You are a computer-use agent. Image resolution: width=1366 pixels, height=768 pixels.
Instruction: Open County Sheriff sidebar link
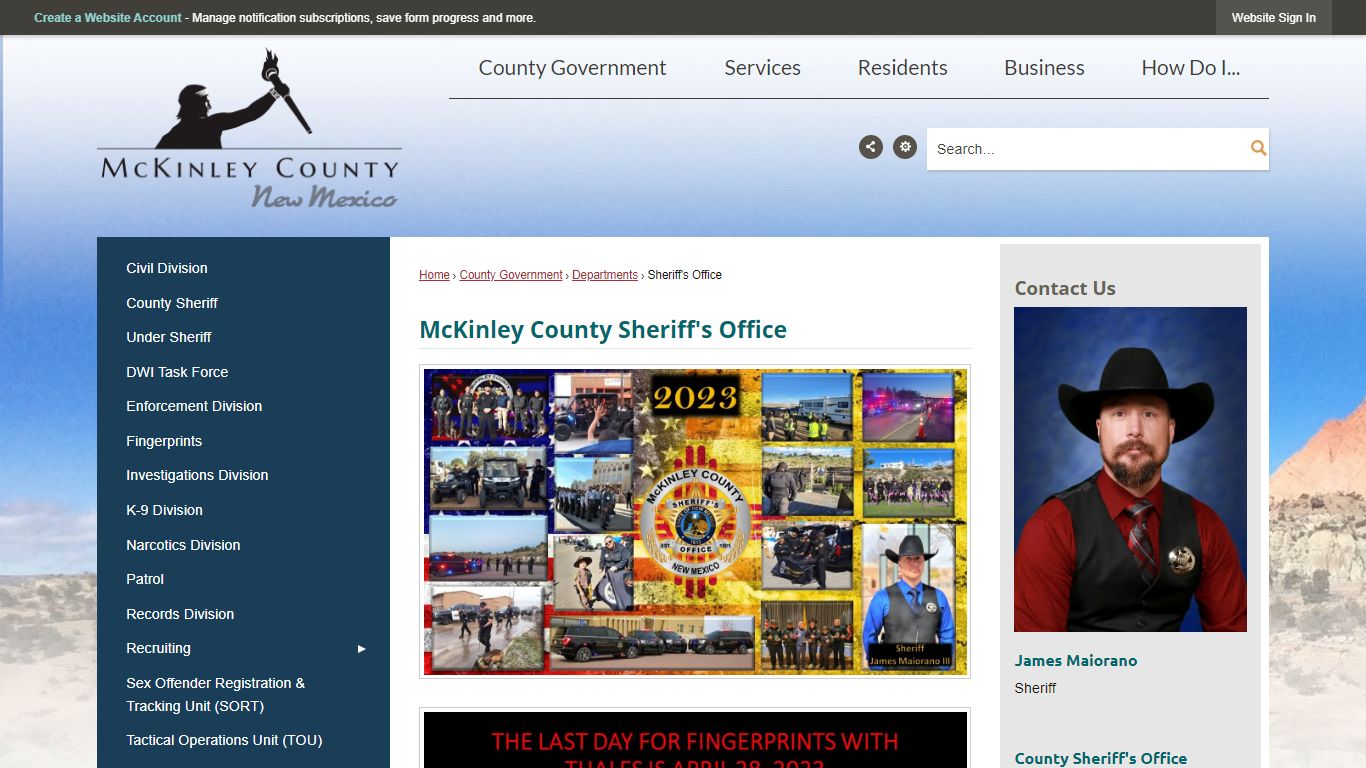tap(172, 303)
